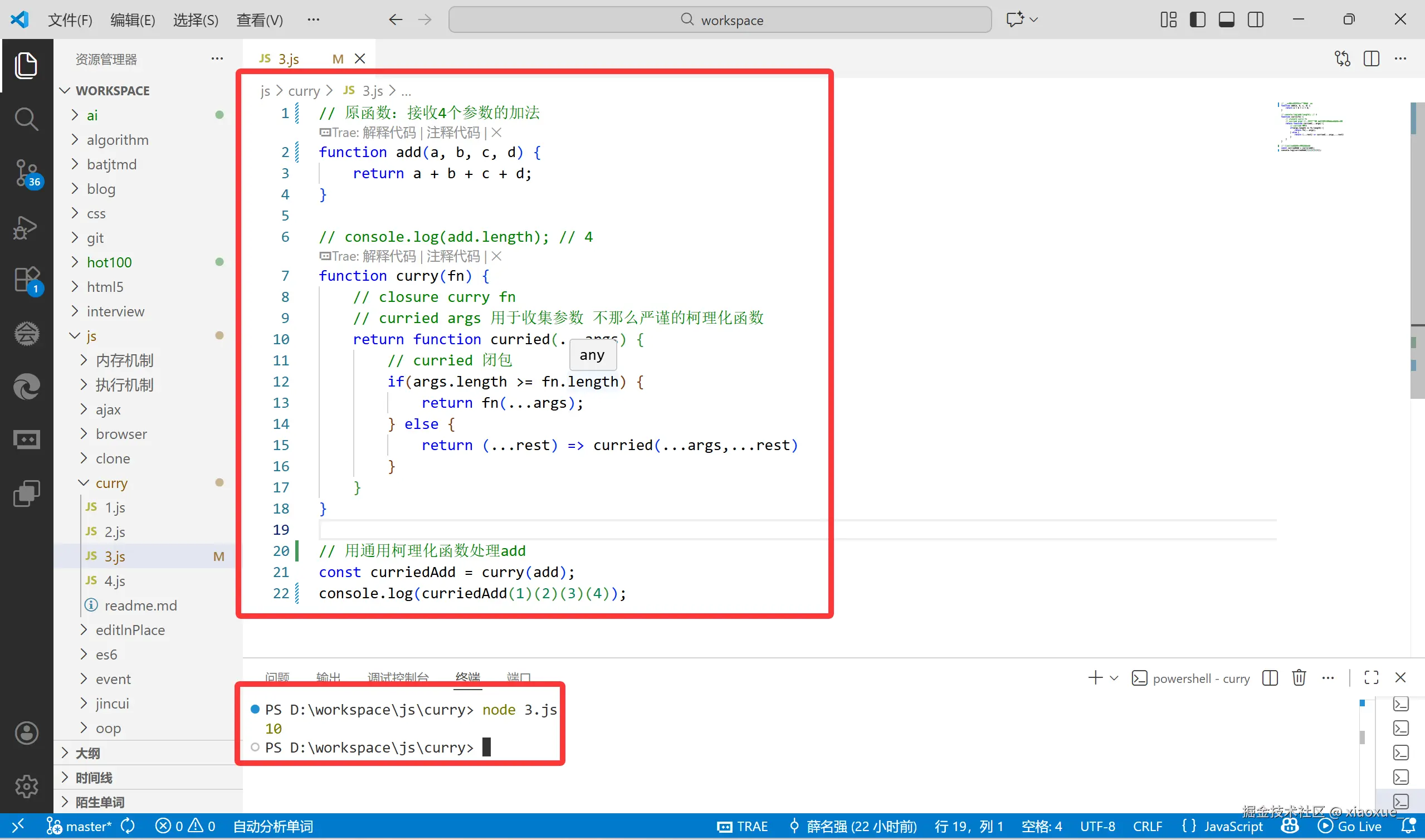Open the 查看(V) menu
This screenshot has height=840, width=1425.
tap(259, 20)
